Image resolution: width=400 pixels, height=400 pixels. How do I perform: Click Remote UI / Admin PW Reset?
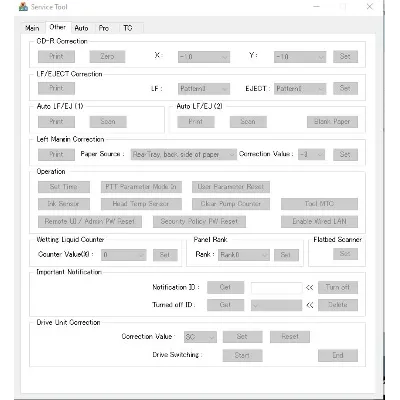(x=90, y=221)
